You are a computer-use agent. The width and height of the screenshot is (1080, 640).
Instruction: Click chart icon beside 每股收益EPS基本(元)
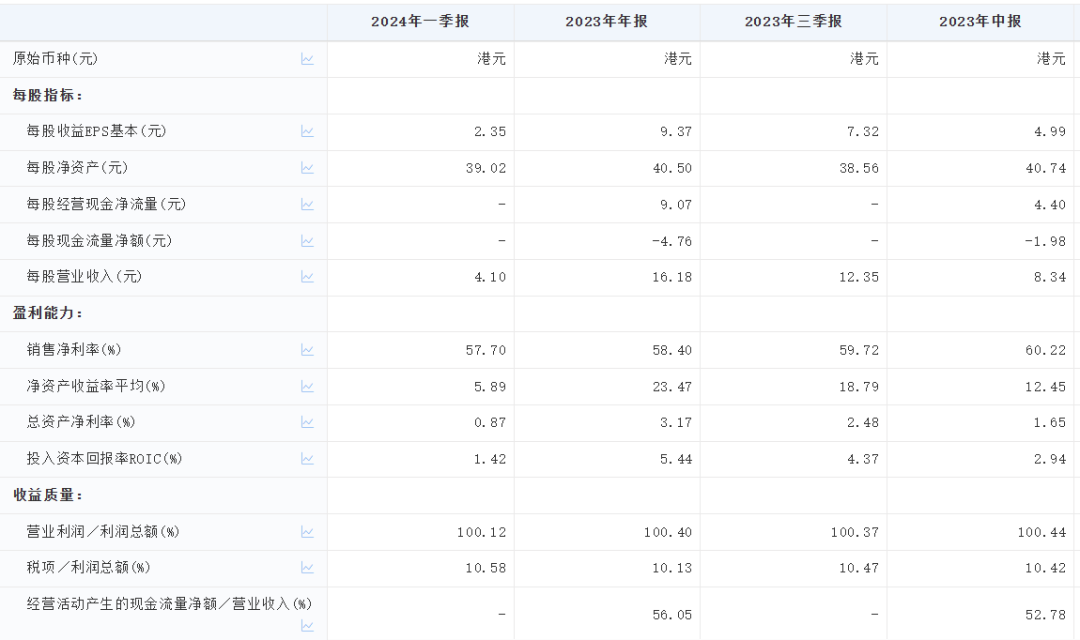(307, 132)
